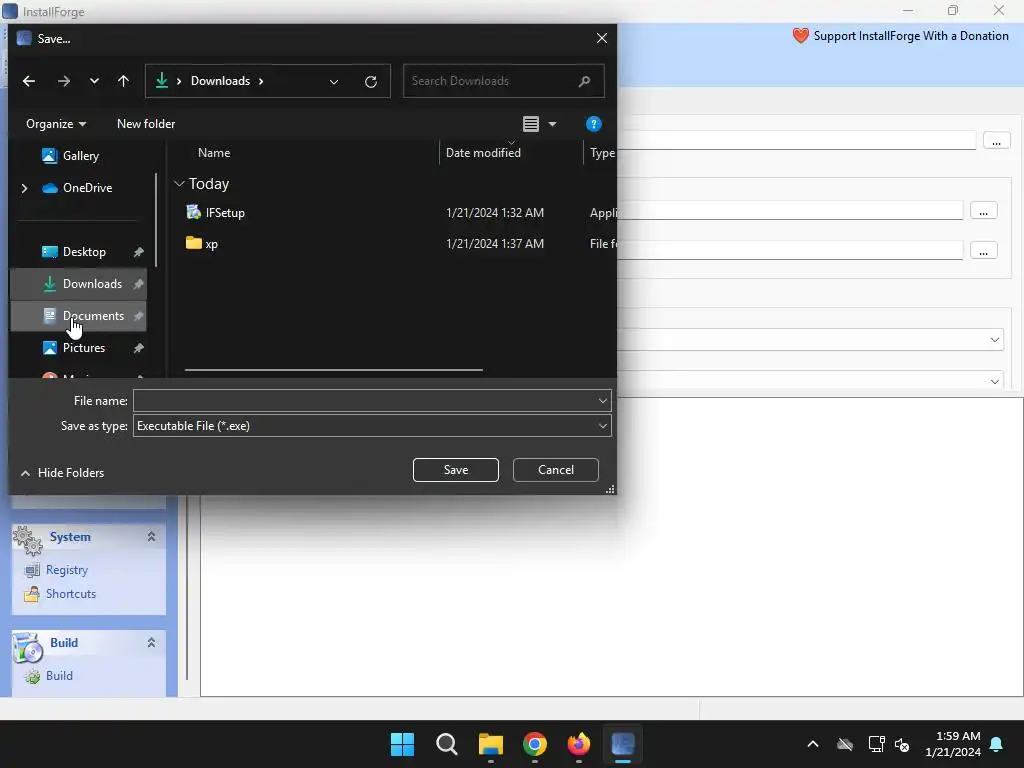Switch to InstallForge taskbar icon
The image size is (1024, 768).
click(x=623, y=744)
